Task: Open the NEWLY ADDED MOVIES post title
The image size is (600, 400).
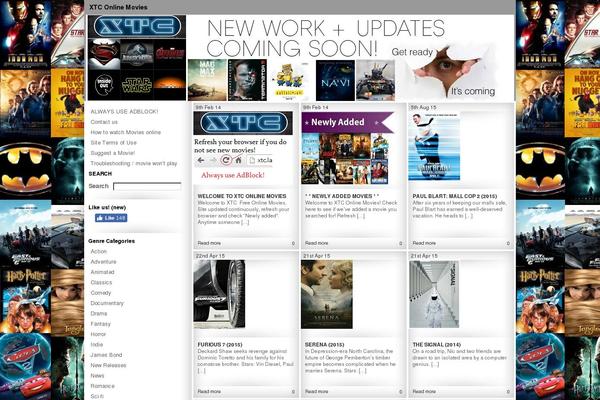Action: [342, 196]
